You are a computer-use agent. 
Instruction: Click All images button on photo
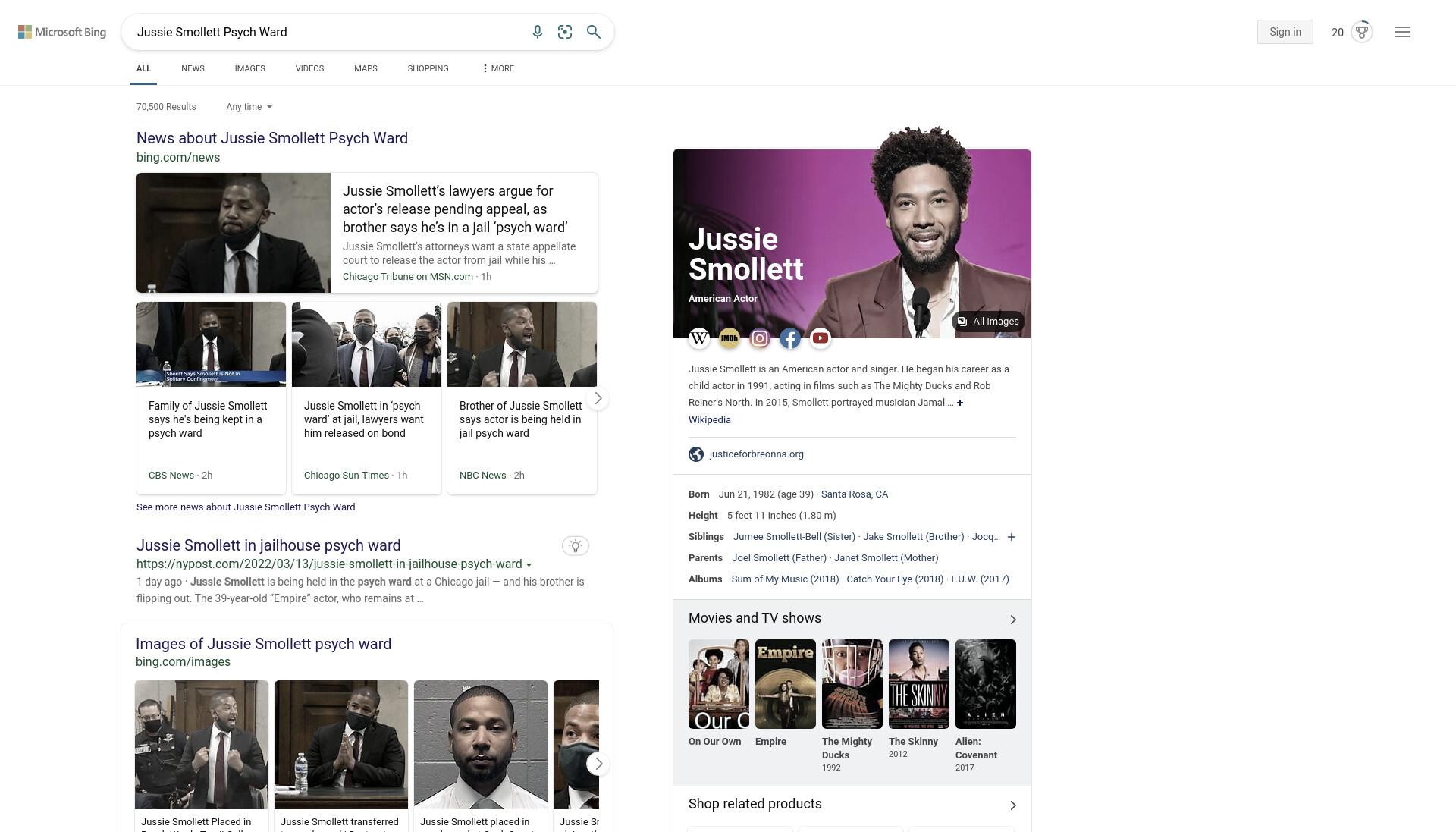pyautogui.click(x=988, y=322)
